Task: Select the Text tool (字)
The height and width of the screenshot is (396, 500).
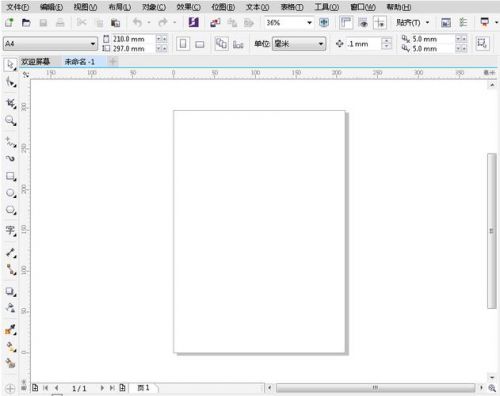Action: [11, 230]
